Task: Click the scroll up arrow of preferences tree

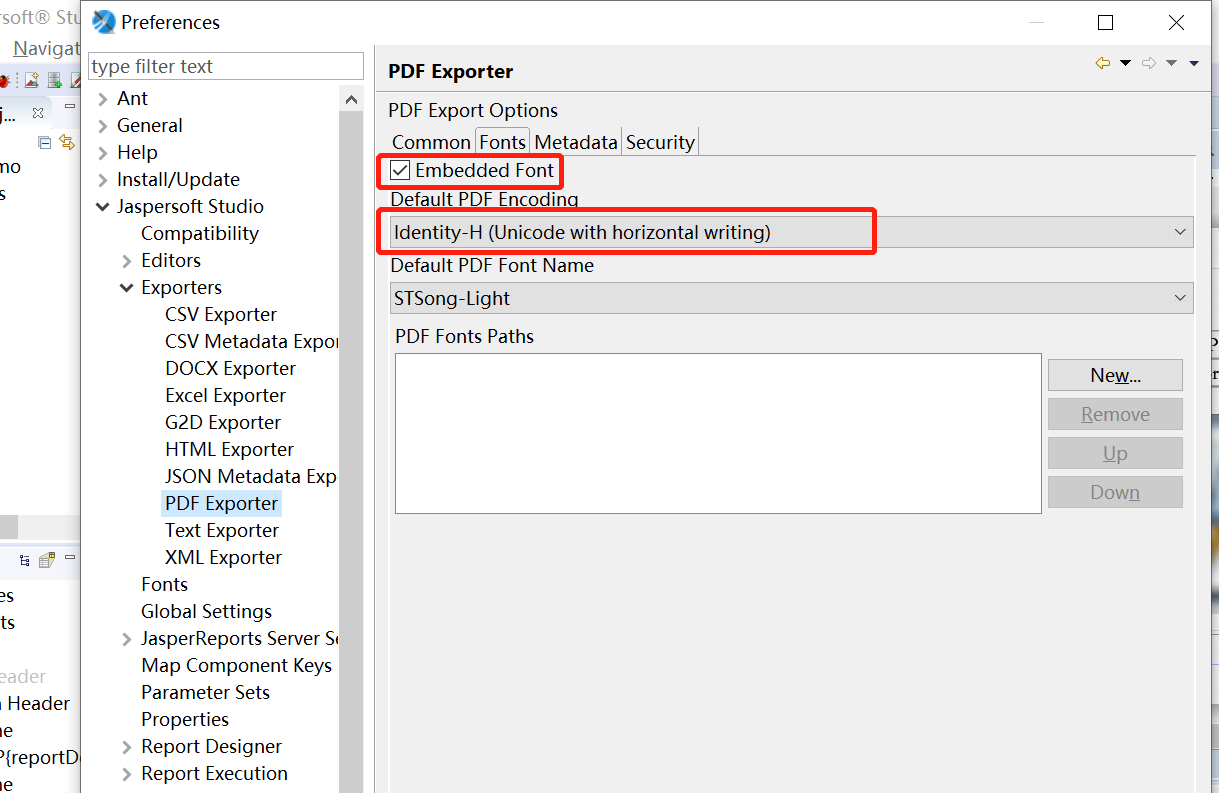Action: click(x=351, y=99)
